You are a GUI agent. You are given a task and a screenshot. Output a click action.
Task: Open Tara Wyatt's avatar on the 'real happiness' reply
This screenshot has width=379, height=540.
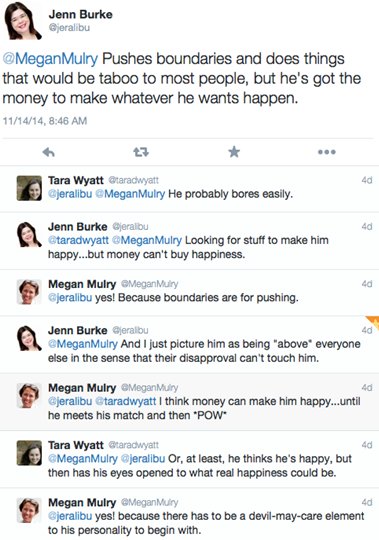tap(29, 453)
